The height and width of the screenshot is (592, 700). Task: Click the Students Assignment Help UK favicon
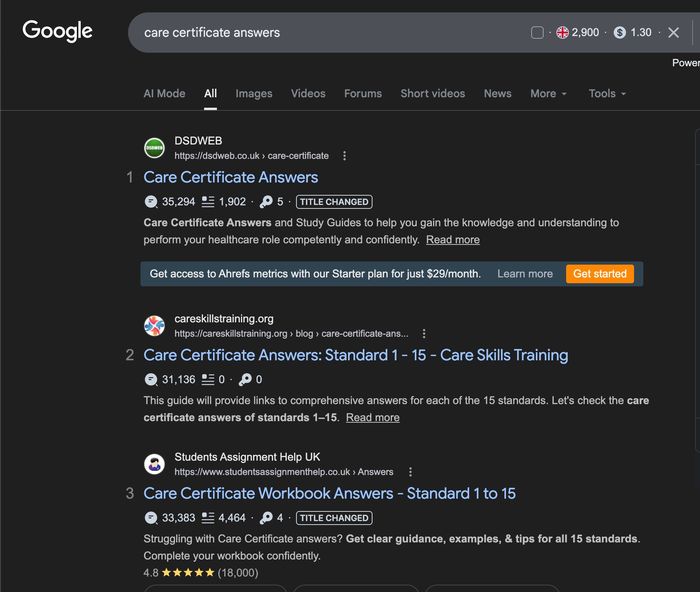click(x=154, y=464)
